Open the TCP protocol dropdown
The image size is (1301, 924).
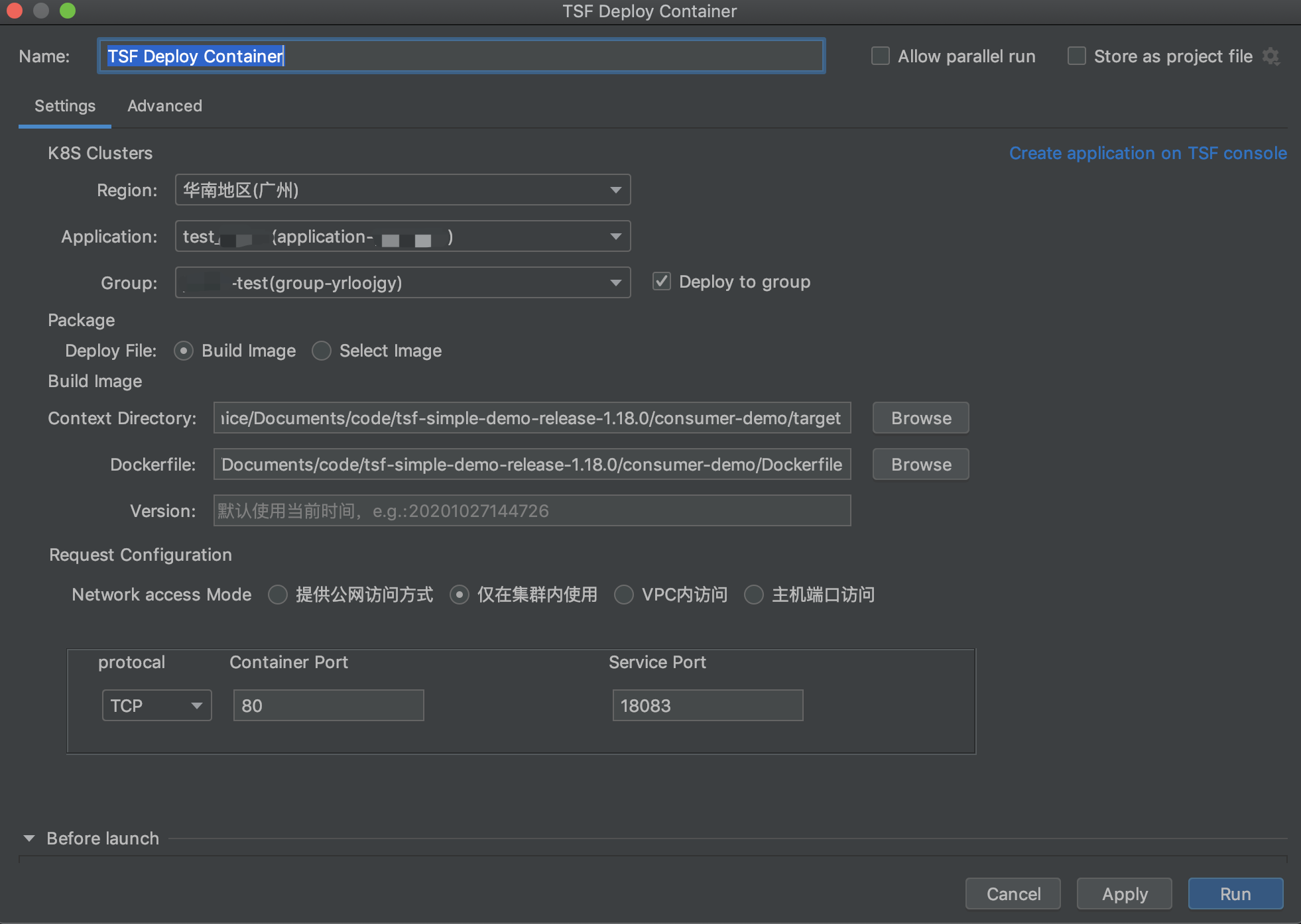[x=156, y=705]
